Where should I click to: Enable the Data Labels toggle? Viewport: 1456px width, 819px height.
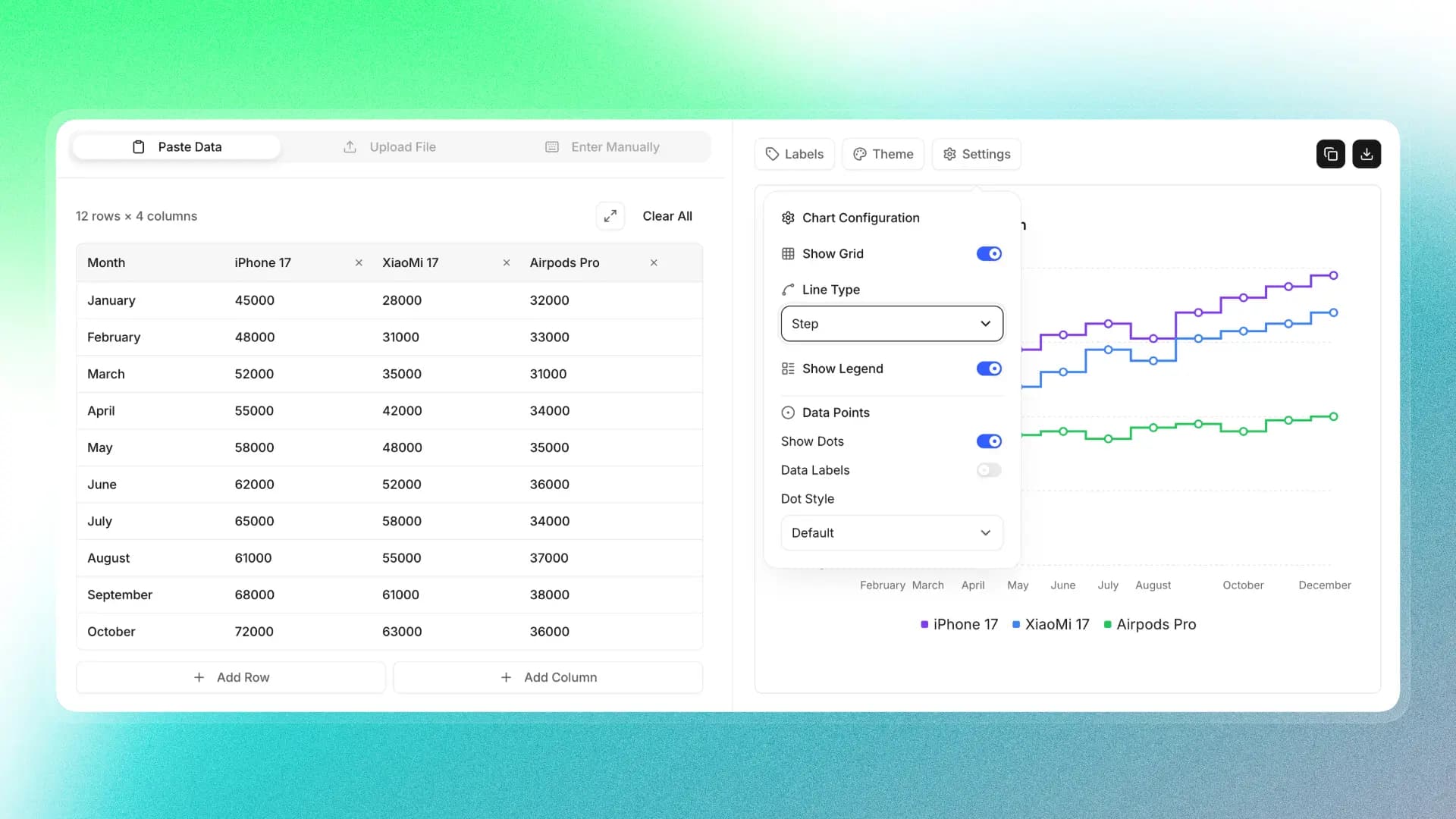click(x=988, y=470)
